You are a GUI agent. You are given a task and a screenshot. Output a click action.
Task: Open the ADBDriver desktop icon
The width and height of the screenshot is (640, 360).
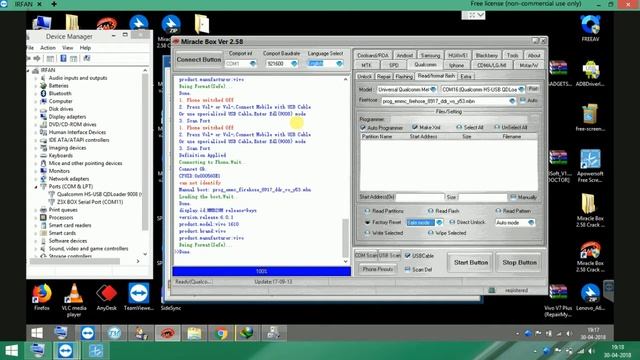(590, 73)
